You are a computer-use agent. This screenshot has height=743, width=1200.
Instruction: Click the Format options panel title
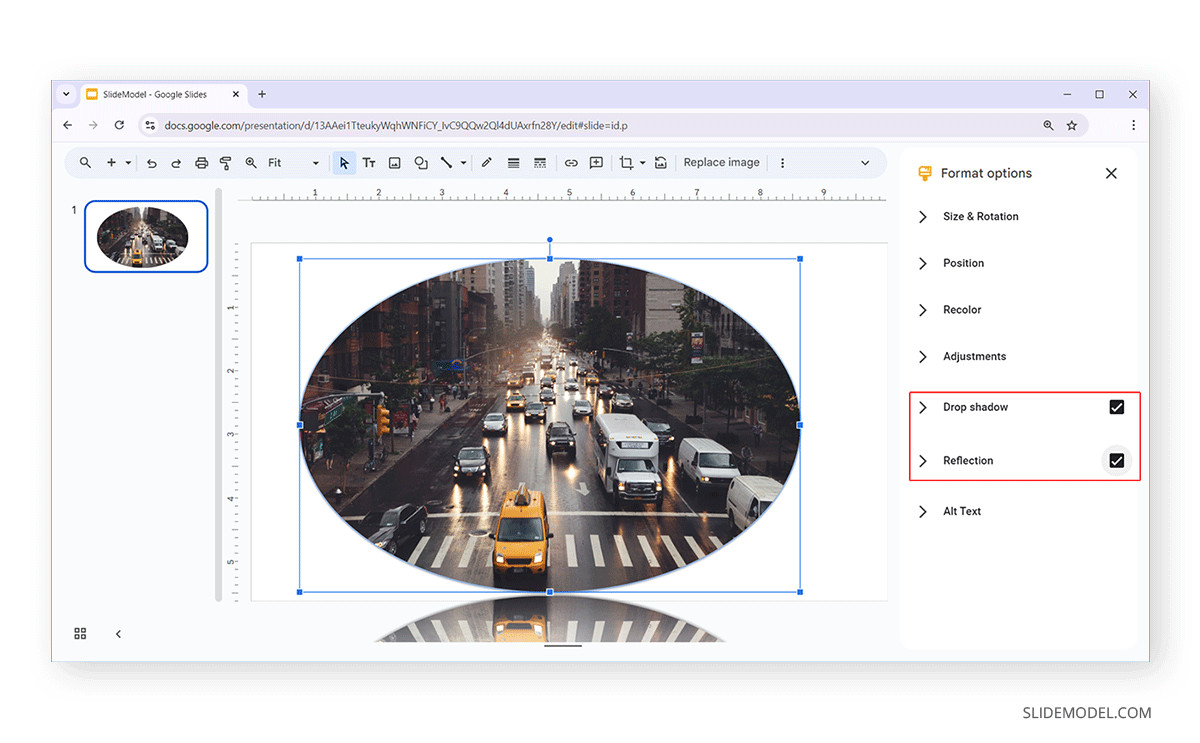(x=986, y=173)
